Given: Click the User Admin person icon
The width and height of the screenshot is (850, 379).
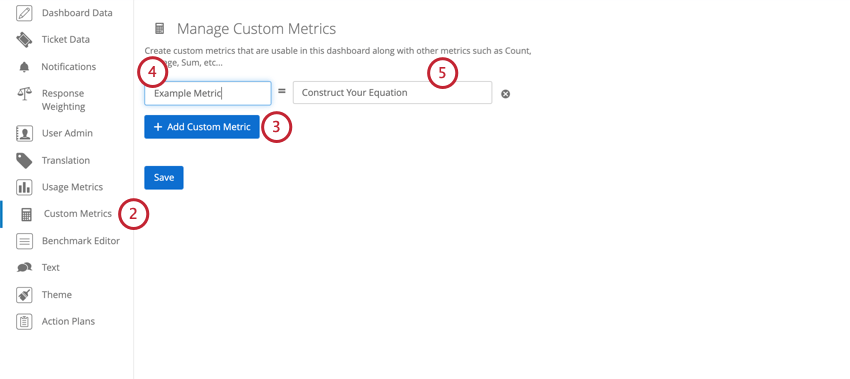Looking at the screenshot, I should pos(24,133).
